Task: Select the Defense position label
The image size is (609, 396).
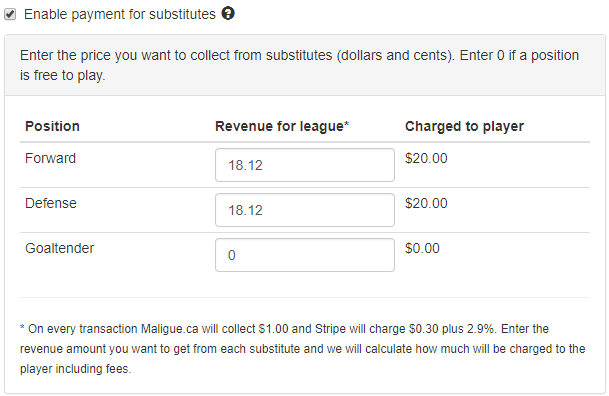Action: pos(51,203)
